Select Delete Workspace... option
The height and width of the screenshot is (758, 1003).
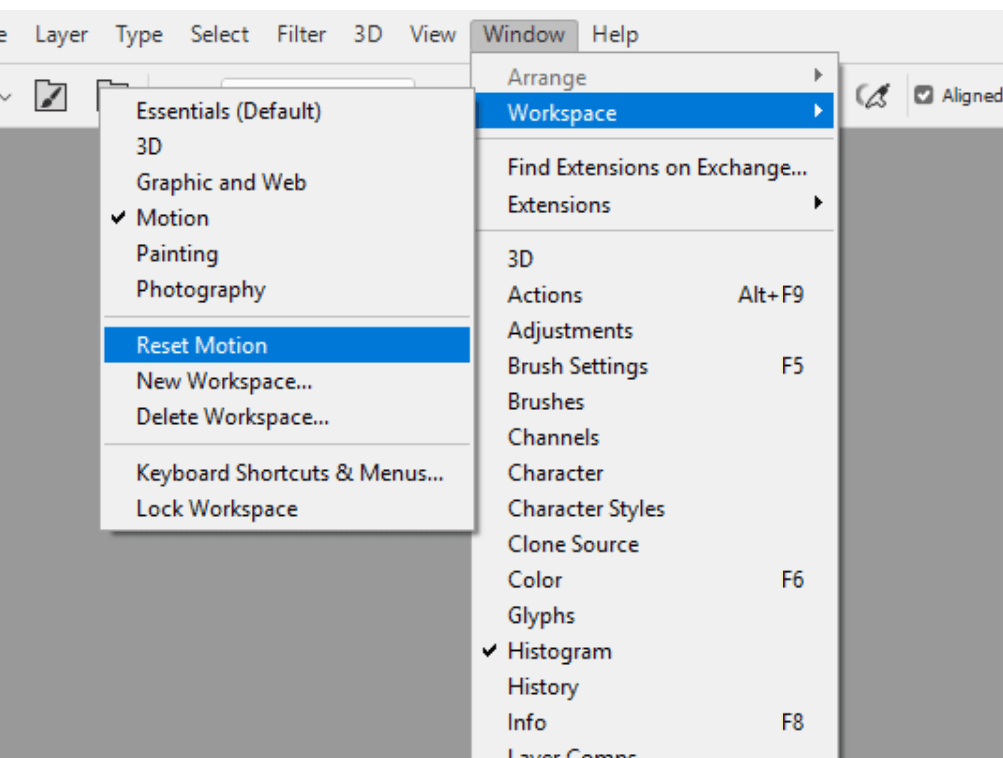tap(232, 417)
